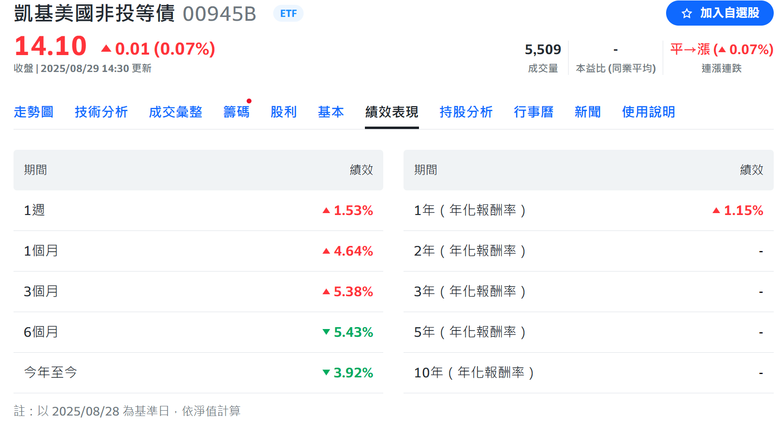Click the 4.64% performance value
Image resolution: width=780 pixels, height=431 pixels.
click(x=353, y=251)
